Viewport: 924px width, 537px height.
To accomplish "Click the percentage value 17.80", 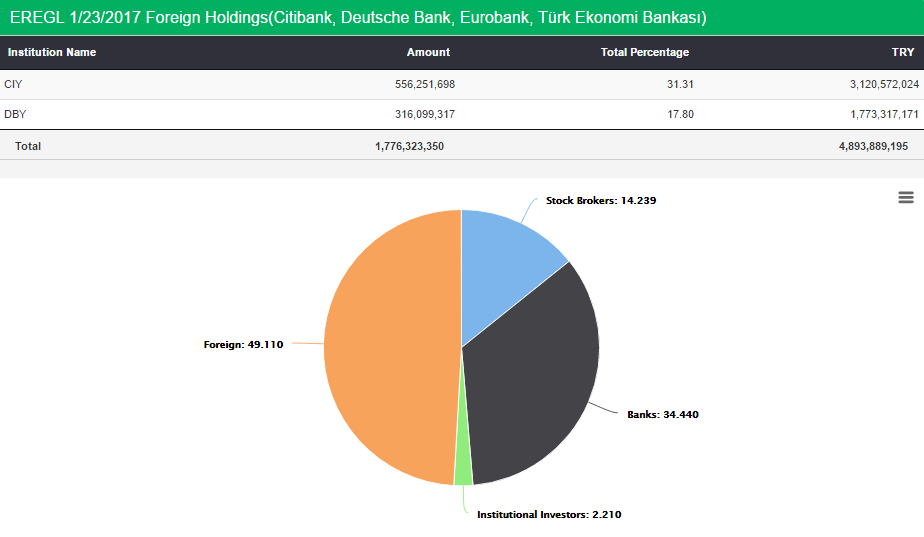I will pos(680,114).
